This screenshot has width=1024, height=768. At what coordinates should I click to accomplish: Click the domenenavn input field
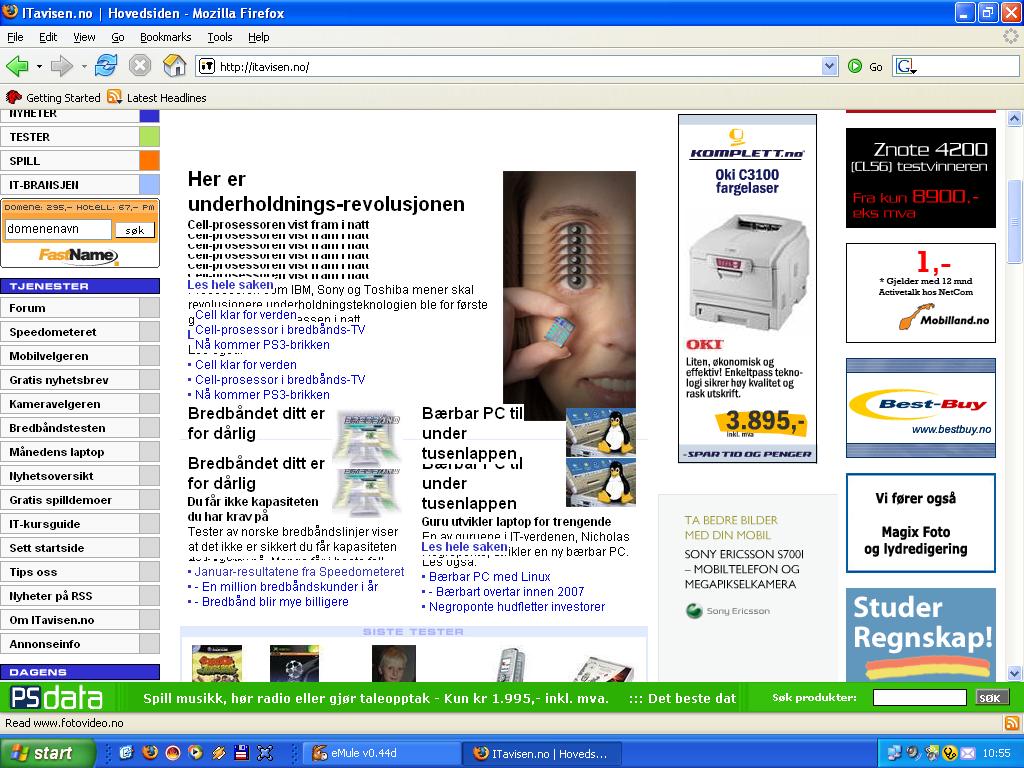click(x=58, y=229)
